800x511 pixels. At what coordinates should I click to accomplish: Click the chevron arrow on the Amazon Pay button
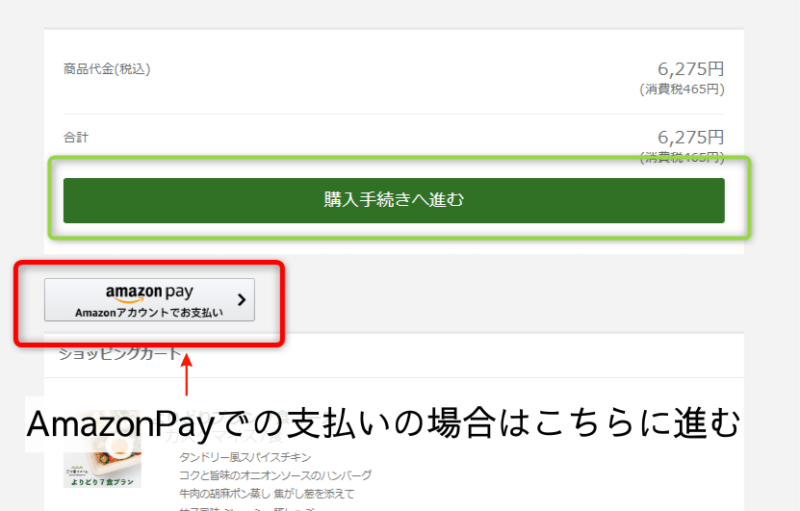click(x=242, y=300)
